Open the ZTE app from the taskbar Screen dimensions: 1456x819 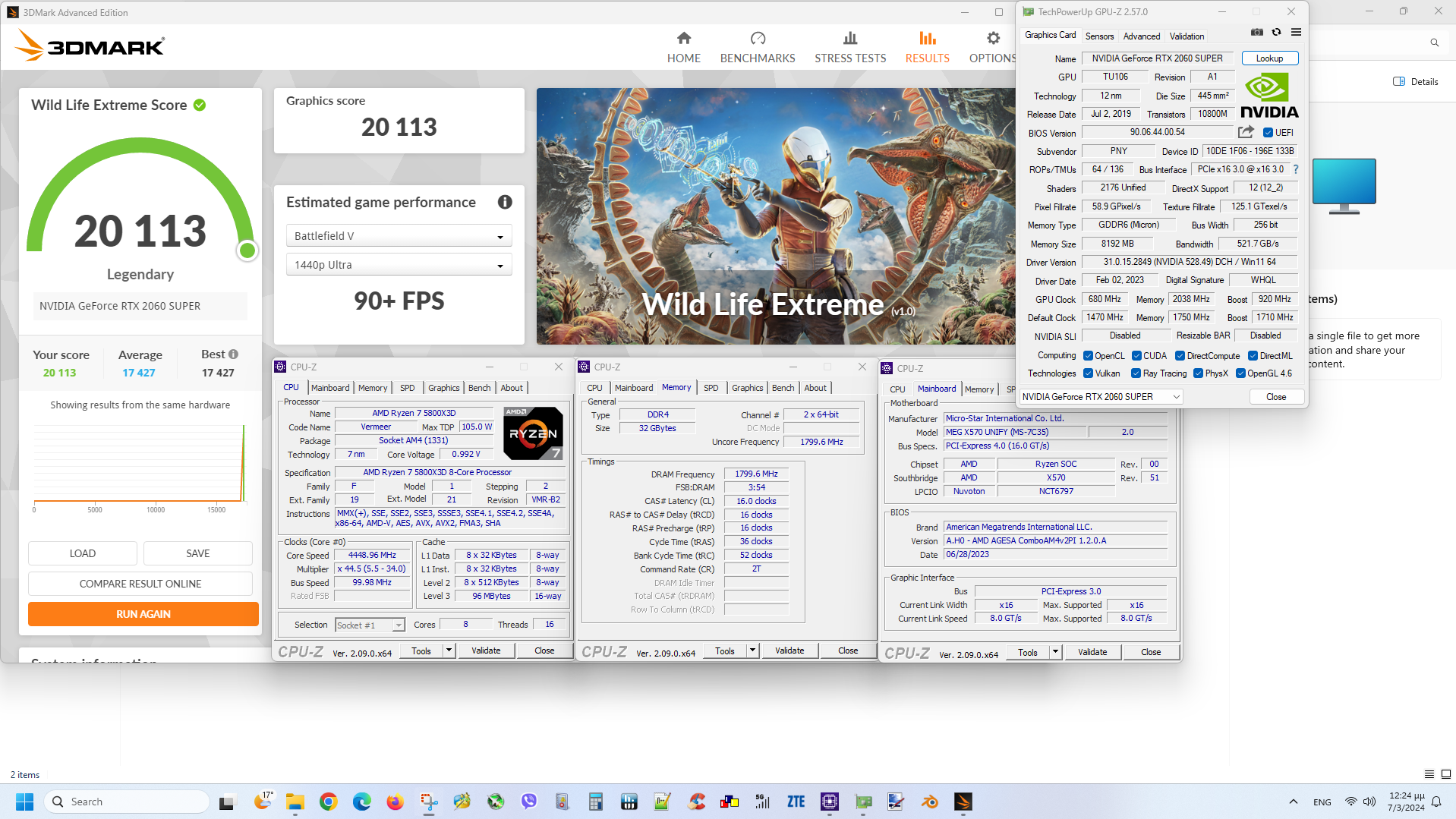796,802
